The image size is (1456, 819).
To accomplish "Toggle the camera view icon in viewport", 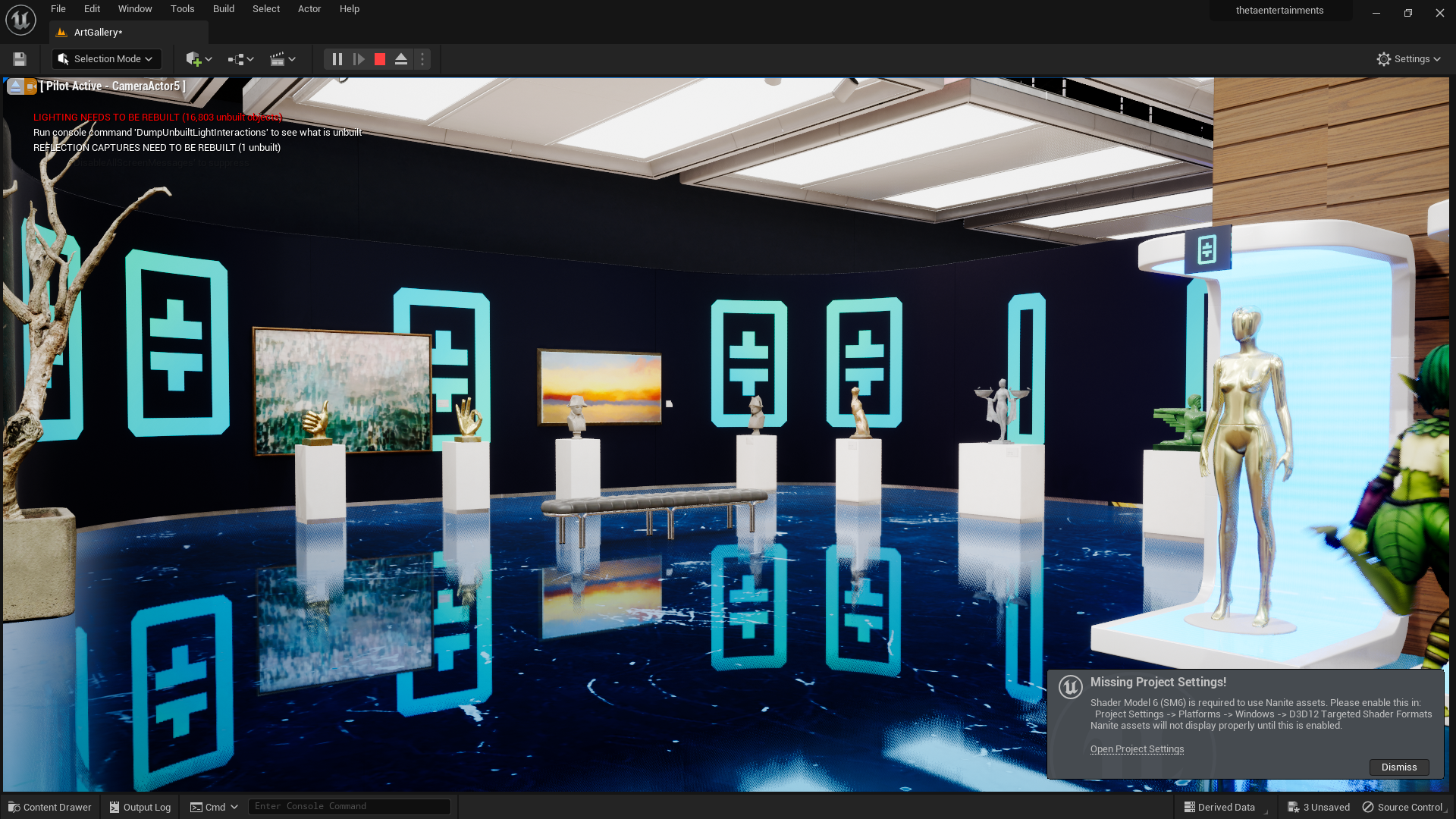I will pyautogui.click(x=30, y=86).
